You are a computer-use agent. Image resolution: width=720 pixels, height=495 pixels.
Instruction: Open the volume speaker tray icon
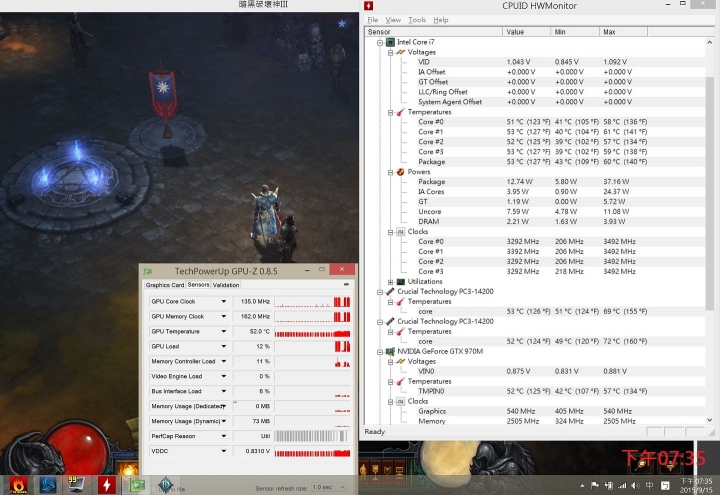coord(636,485)
